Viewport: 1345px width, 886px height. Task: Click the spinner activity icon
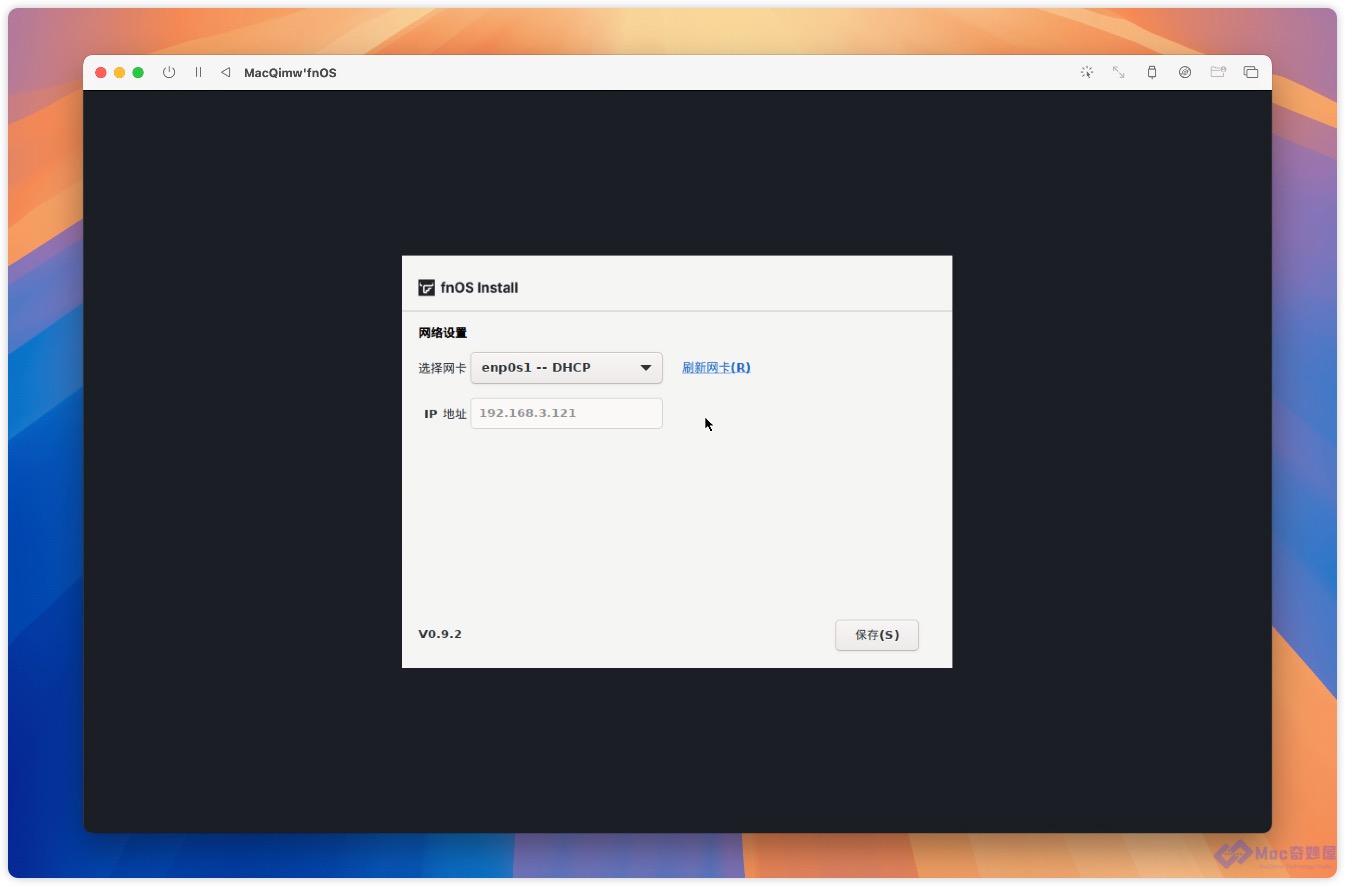pos(1087,72)
